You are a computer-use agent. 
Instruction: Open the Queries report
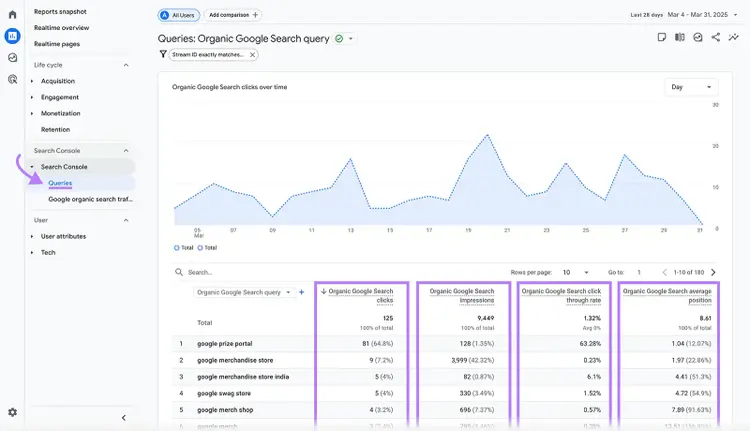[60, 183]
